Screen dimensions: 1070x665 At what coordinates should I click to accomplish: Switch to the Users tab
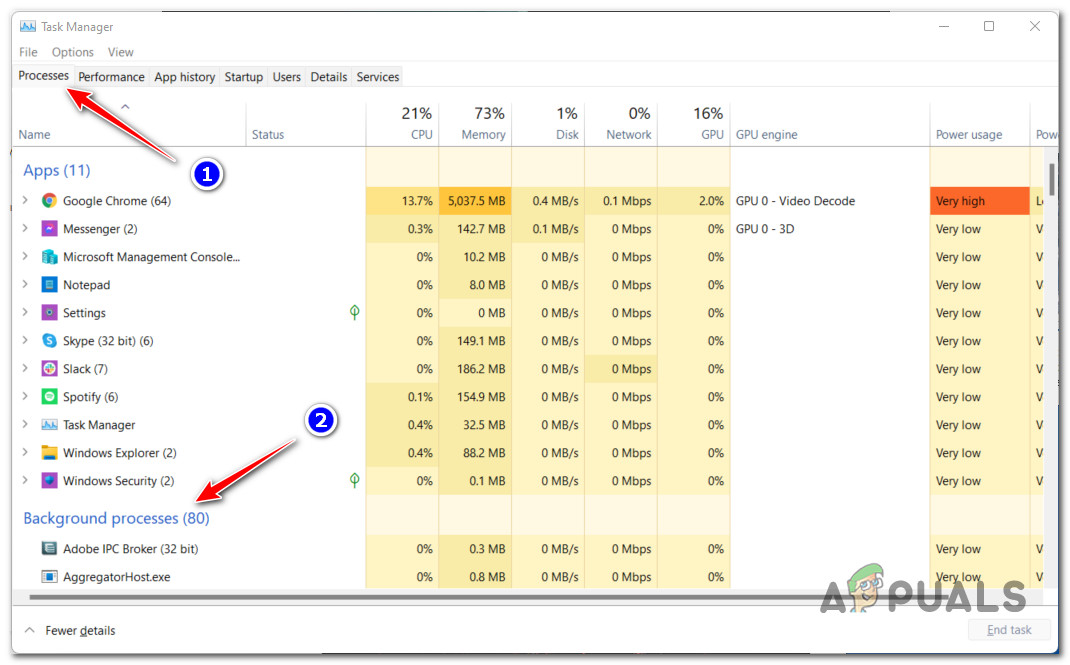[x=287, y=77]
